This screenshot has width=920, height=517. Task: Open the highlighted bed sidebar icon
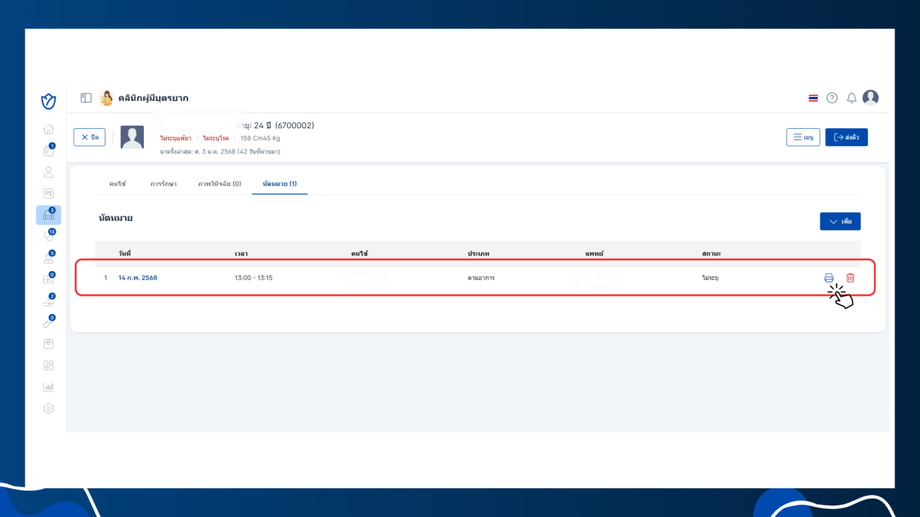pyautogui.click(x=49, y=215)
